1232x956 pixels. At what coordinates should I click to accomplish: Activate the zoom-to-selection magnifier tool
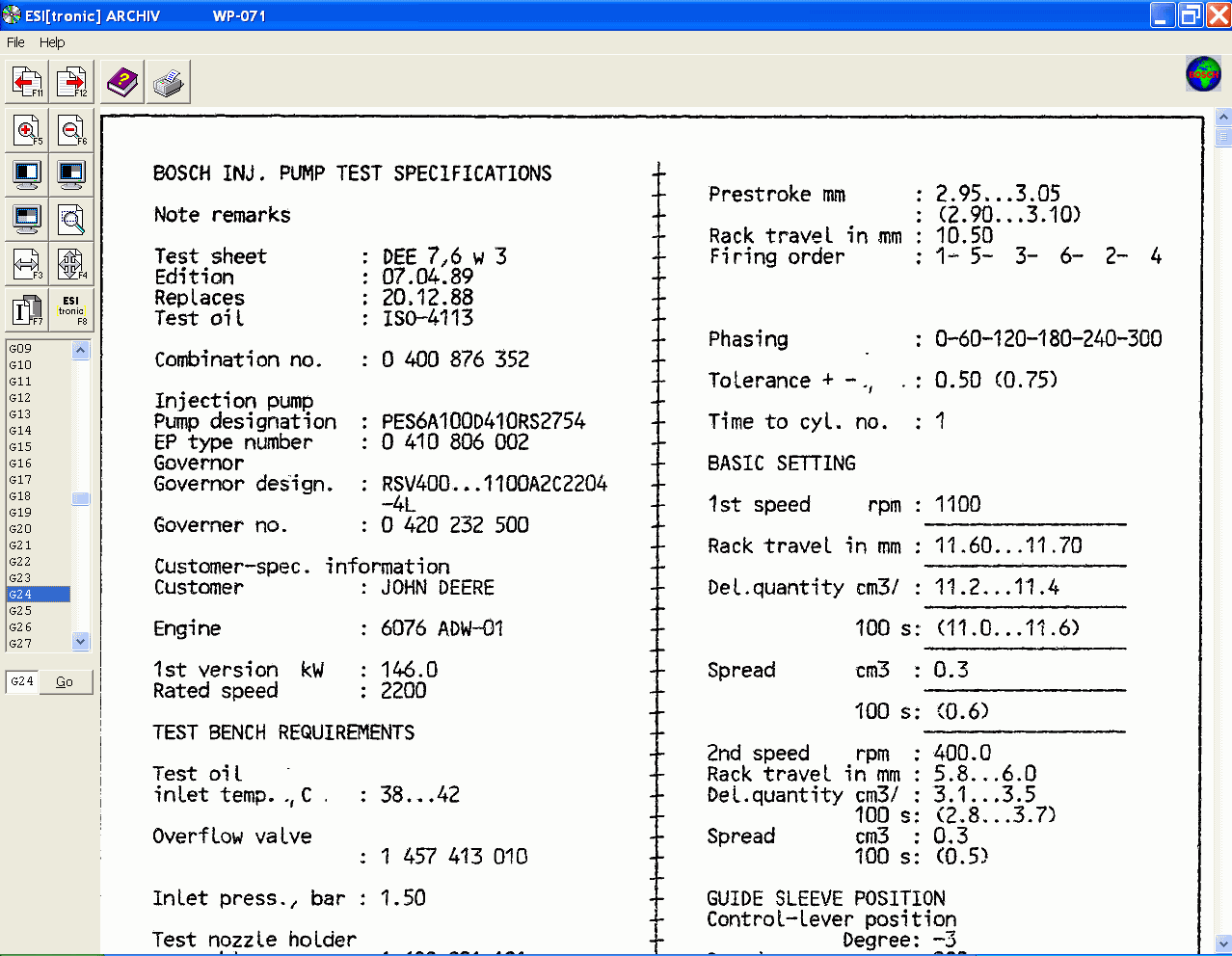tap(72, 219)
